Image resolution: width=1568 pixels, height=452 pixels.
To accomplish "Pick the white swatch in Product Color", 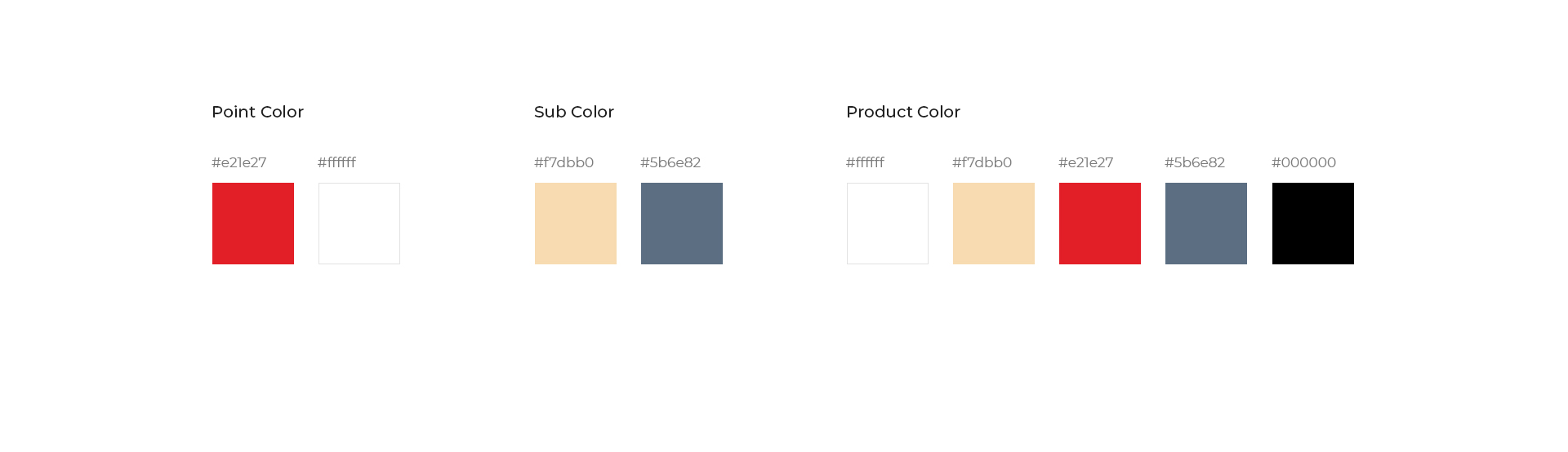I will (888, 224).
